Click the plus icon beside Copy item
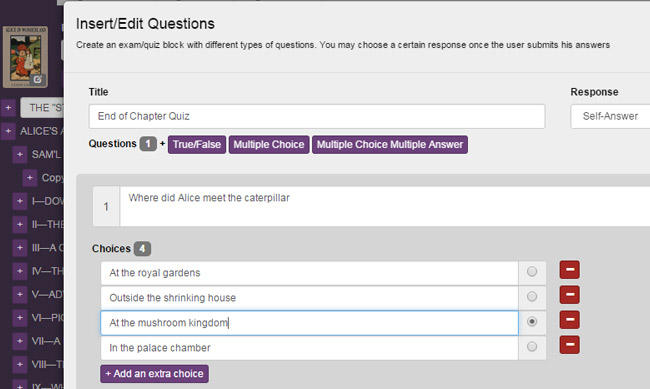The width and height of the screenshot is (650, 389). pyautogui.click(x=29, y=178)
